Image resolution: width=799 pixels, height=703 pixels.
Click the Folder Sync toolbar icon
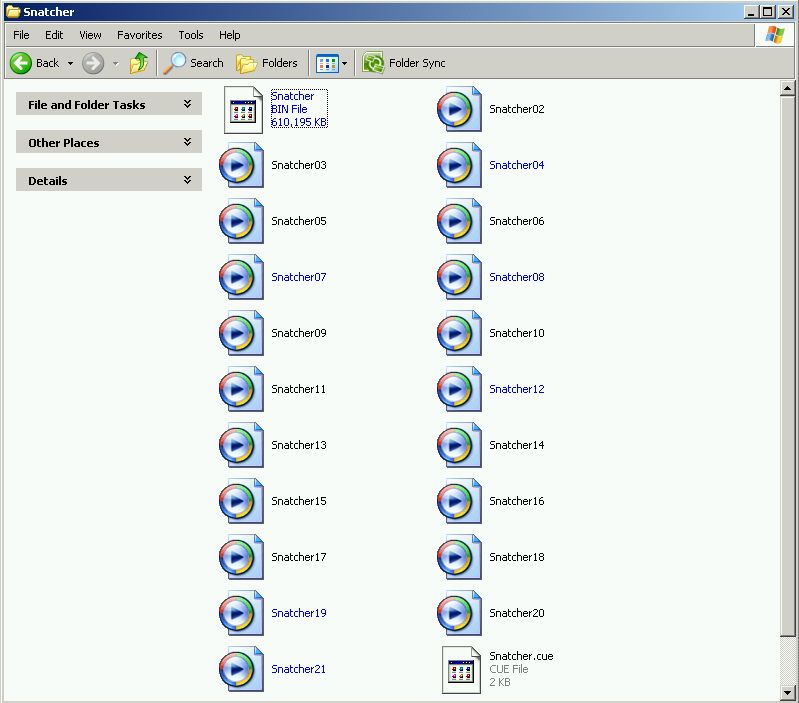(x=374, y=63)
